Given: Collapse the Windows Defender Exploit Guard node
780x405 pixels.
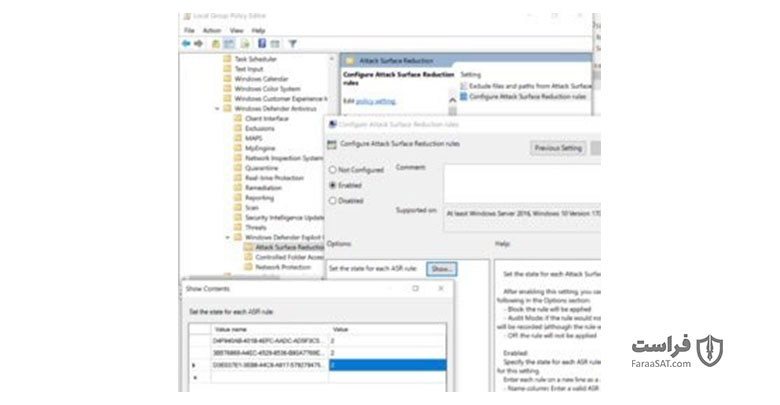Looking at the screenshot, I should (x=228, y=237).
